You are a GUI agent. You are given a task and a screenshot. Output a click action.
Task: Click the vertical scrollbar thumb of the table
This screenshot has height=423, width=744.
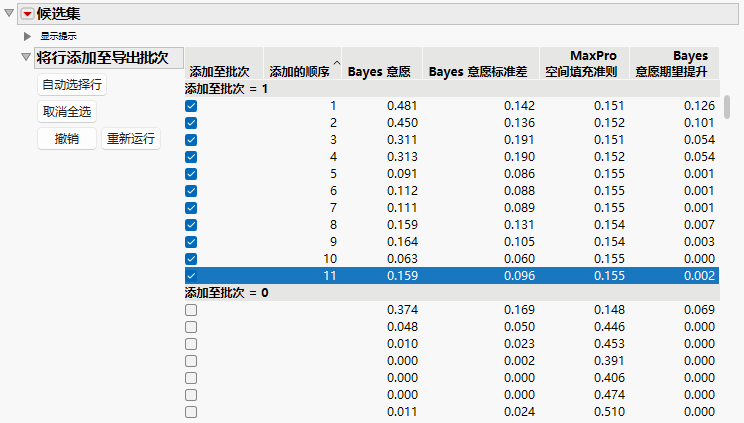(x=727, y=107)
